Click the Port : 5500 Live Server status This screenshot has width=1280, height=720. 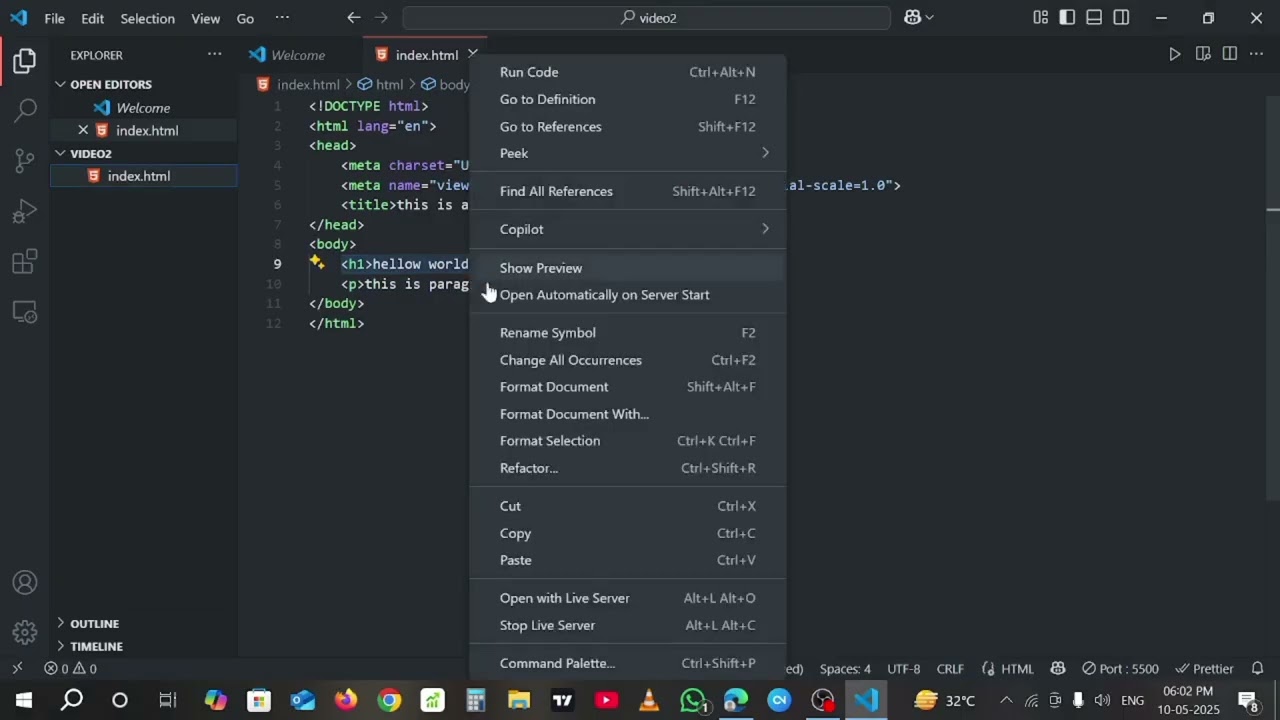point(1119,668)
